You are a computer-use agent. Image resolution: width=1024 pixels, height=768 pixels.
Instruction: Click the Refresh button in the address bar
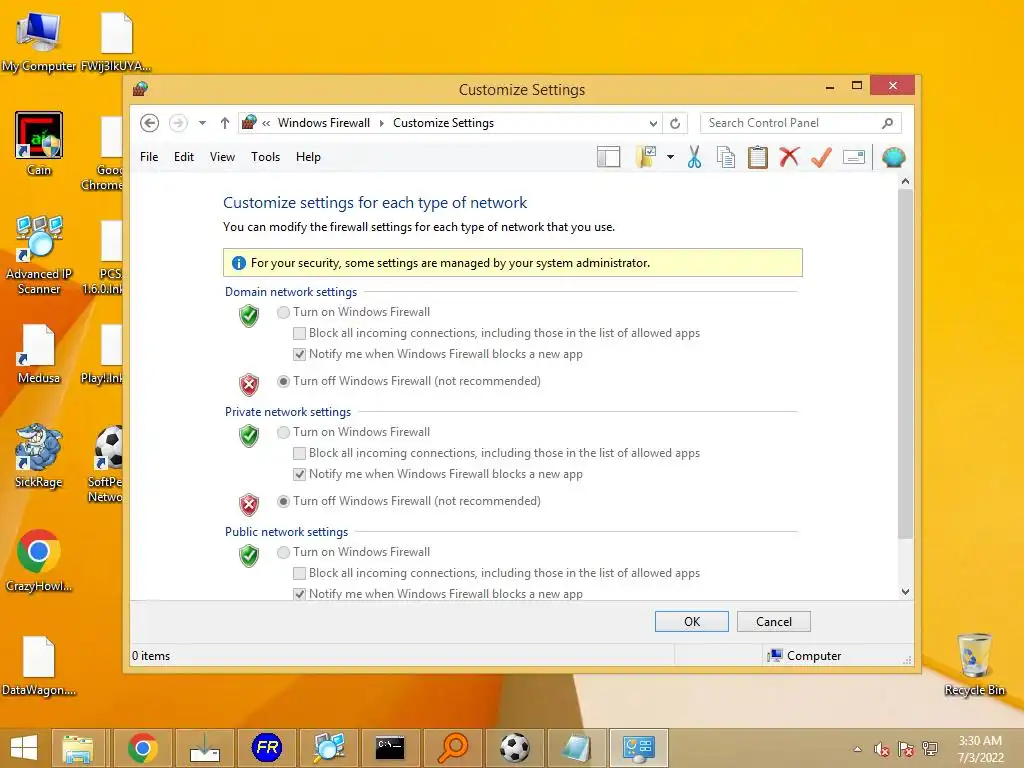(675, 123)
